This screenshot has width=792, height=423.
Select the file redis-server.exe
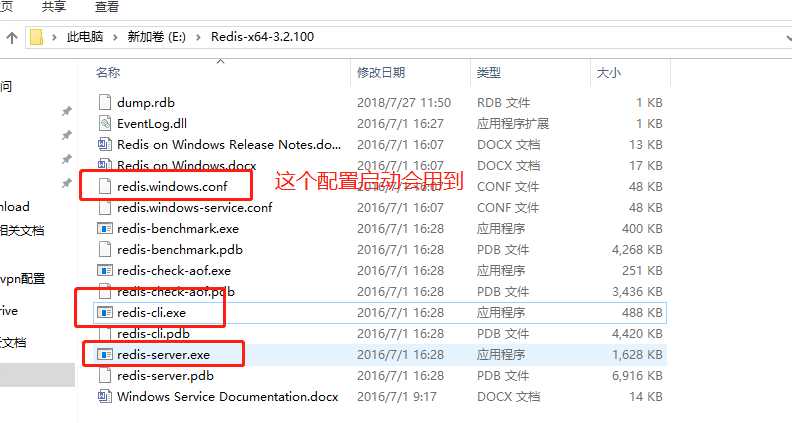coord(163,355)
